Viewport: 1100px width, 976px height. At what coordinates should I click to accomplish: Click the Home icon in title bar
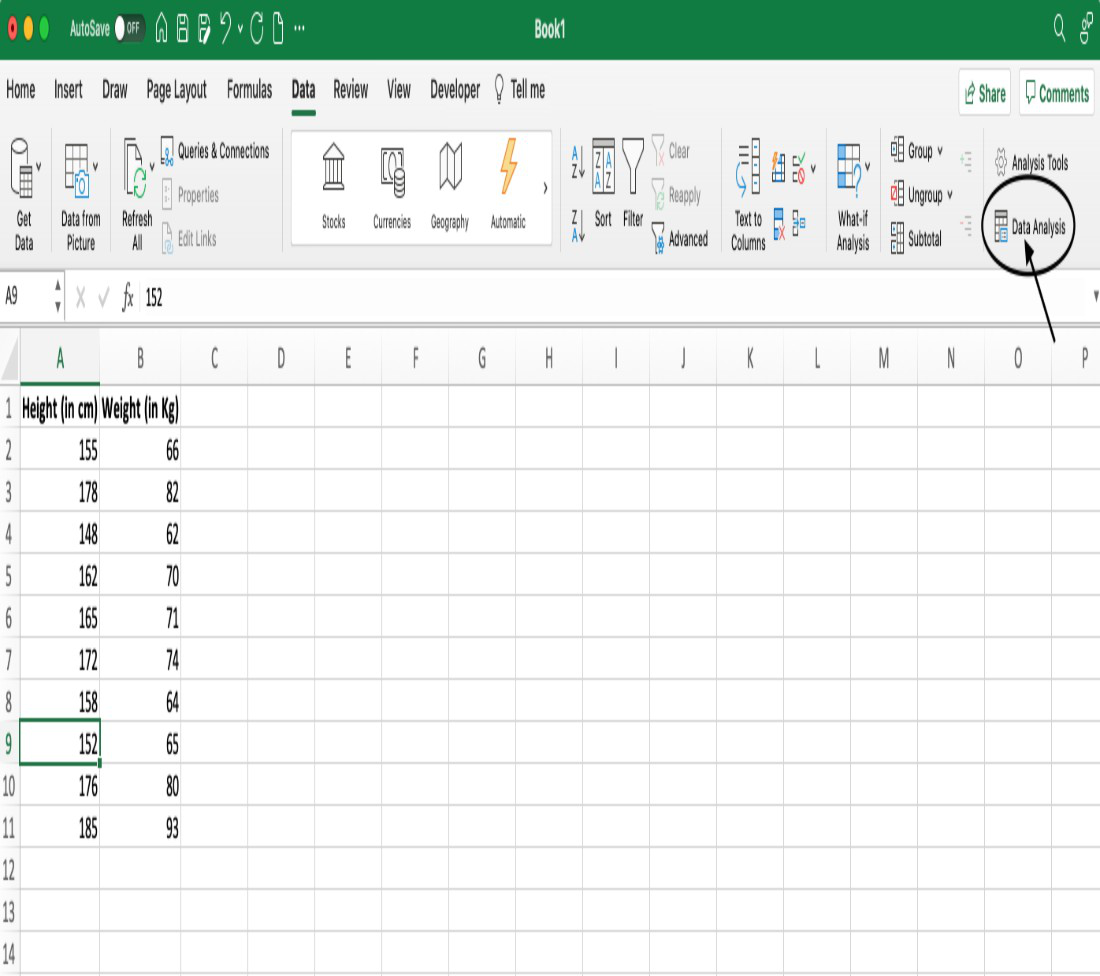tap(161, 29)
